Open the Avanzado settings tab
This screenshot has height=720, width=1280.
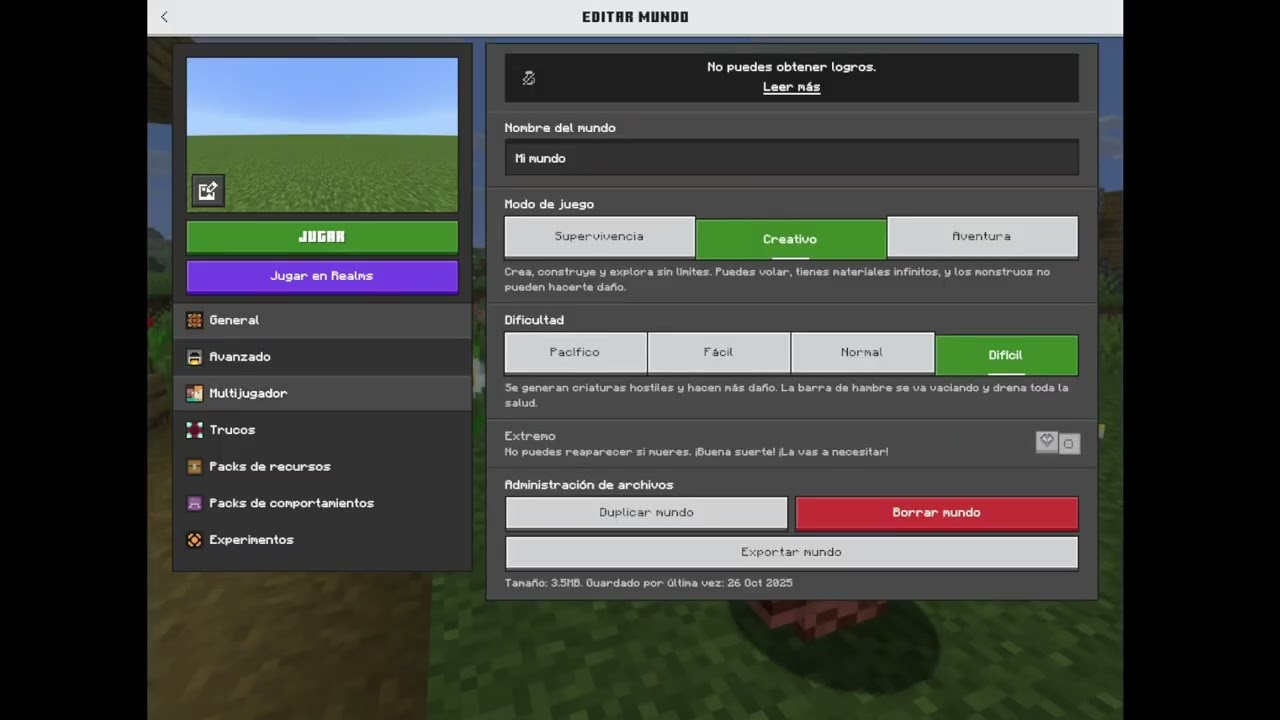click(x=322, y=357)
